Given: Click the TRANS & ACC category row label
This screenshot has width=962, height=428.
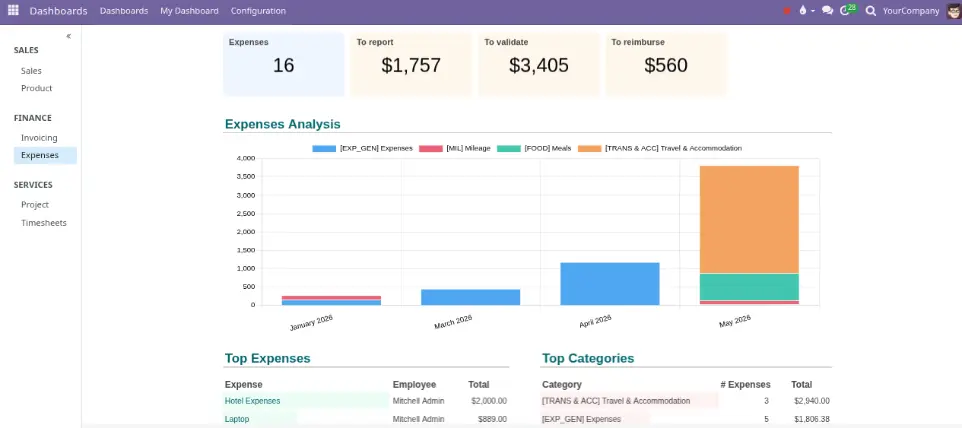Looking at the screenshot, I should tap(616, 401).
